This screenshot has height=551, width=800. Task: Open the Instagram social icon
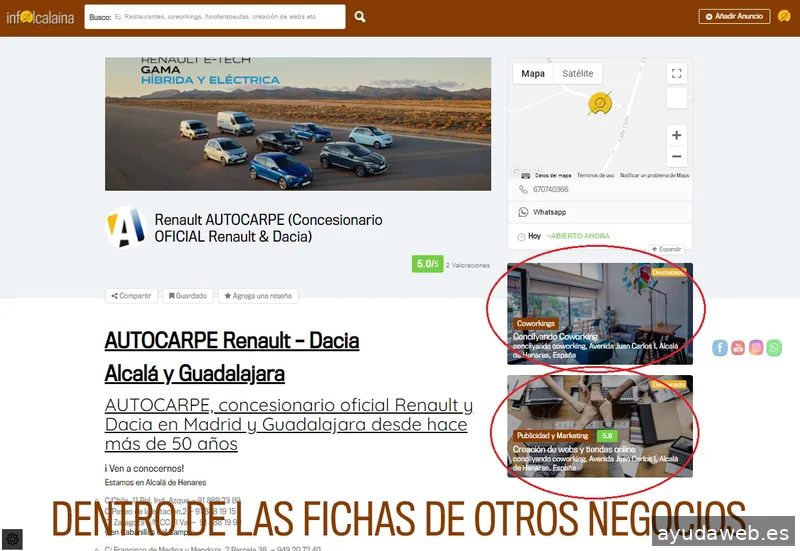[756, 348]
